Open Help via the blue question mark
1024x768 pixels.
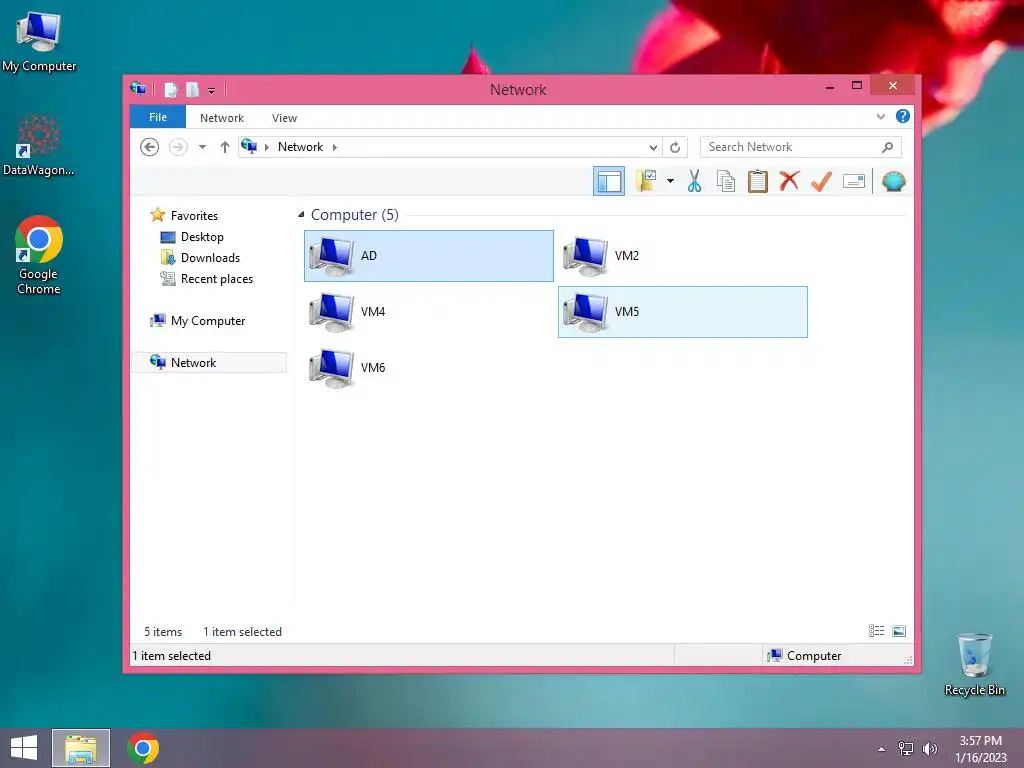(x=903, y=116)
